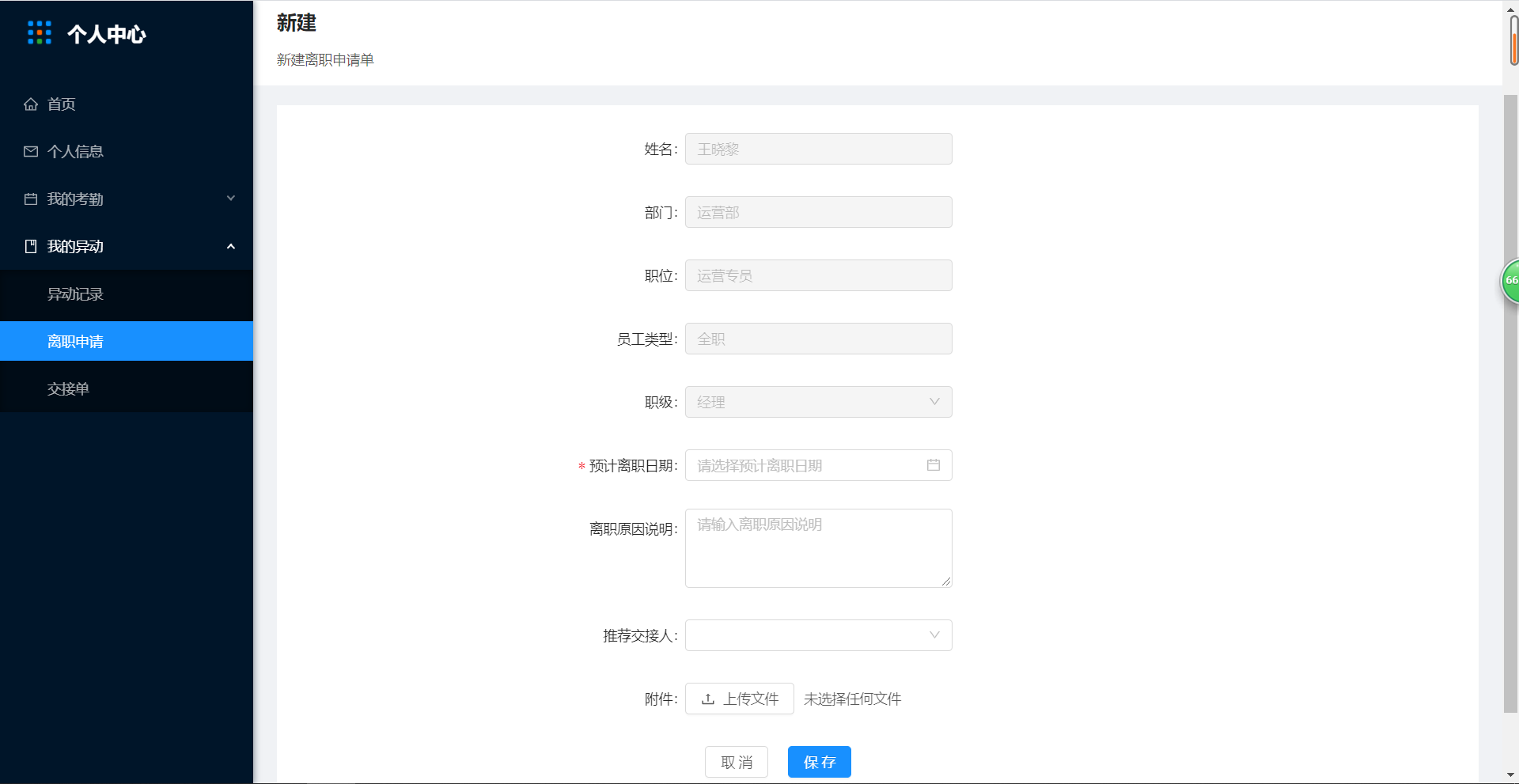Click the vertical page scrollbar thumb

(x=1510, y=403)
